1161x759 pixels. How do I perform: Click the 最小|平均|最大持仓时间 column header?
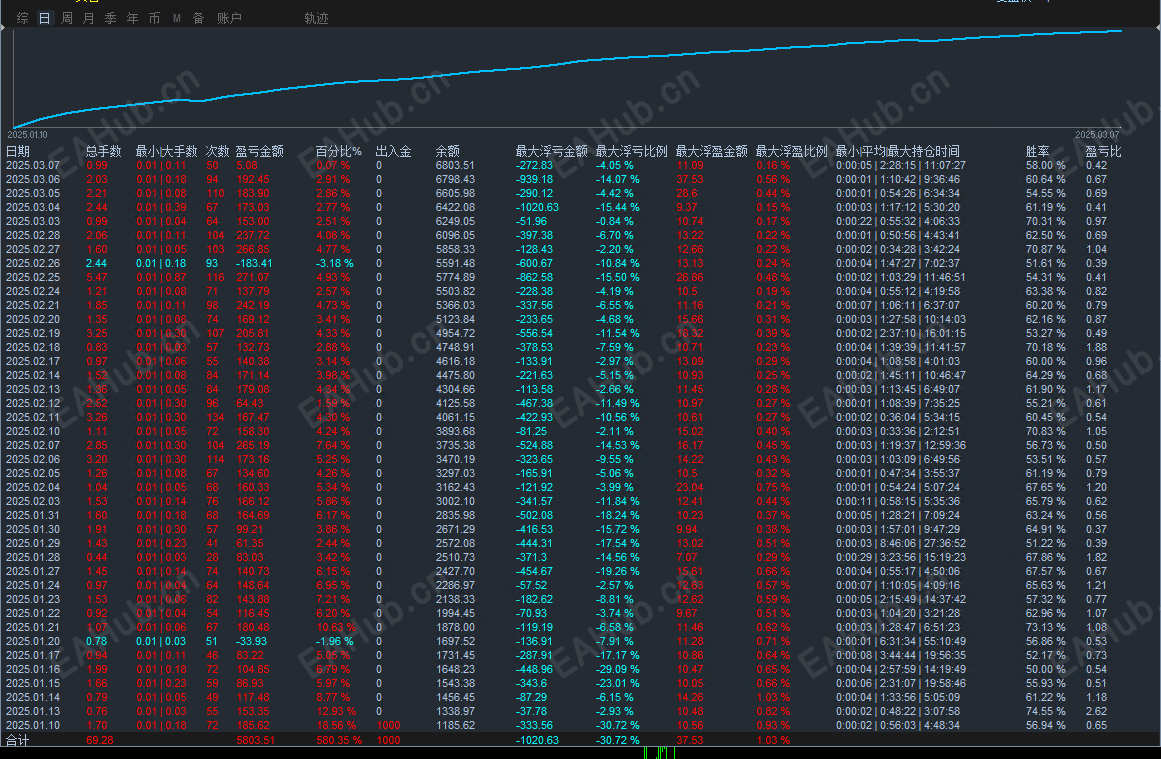pyautogui.click(x=898, y=151)
